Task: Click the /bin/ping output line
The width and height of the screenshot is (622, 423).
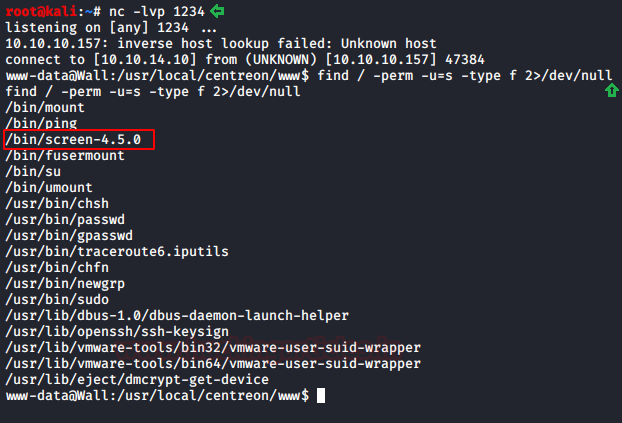Action: (41, 123)
